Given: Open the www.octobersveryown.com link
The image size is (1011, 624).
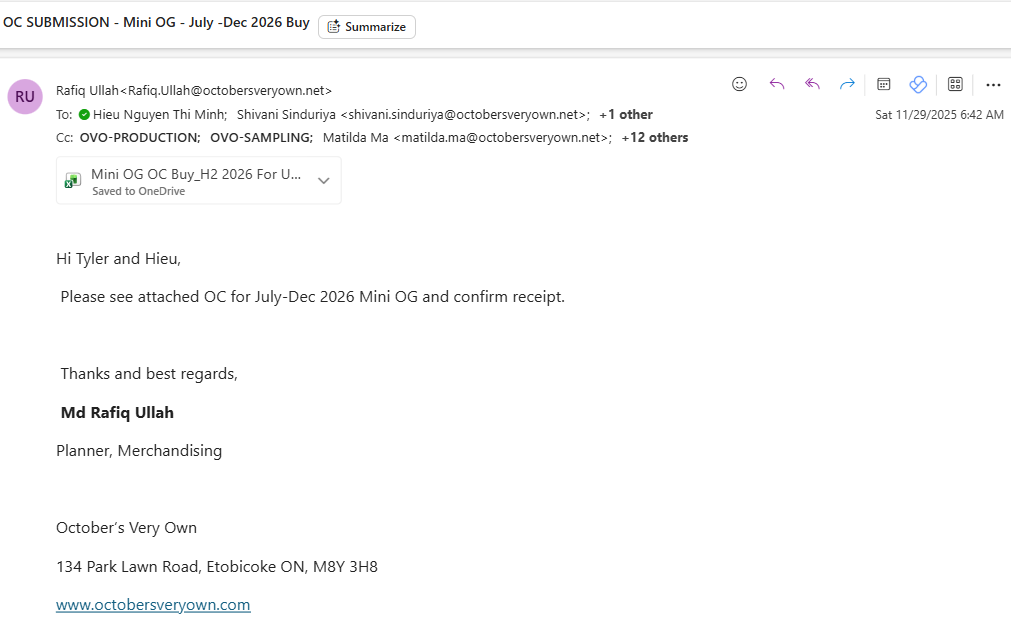Looking at the screenshot, I should 153,604.
